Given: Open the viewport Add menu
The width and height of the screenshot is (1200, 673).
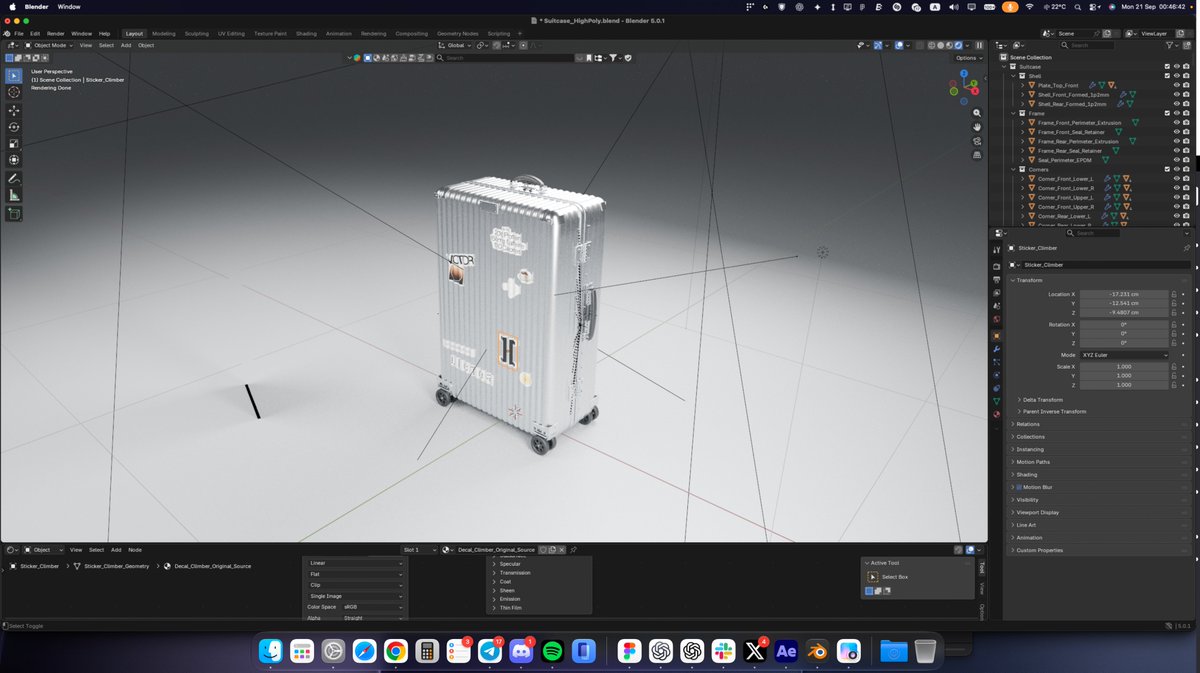Looking at the screenshot, I should [126, 45].
